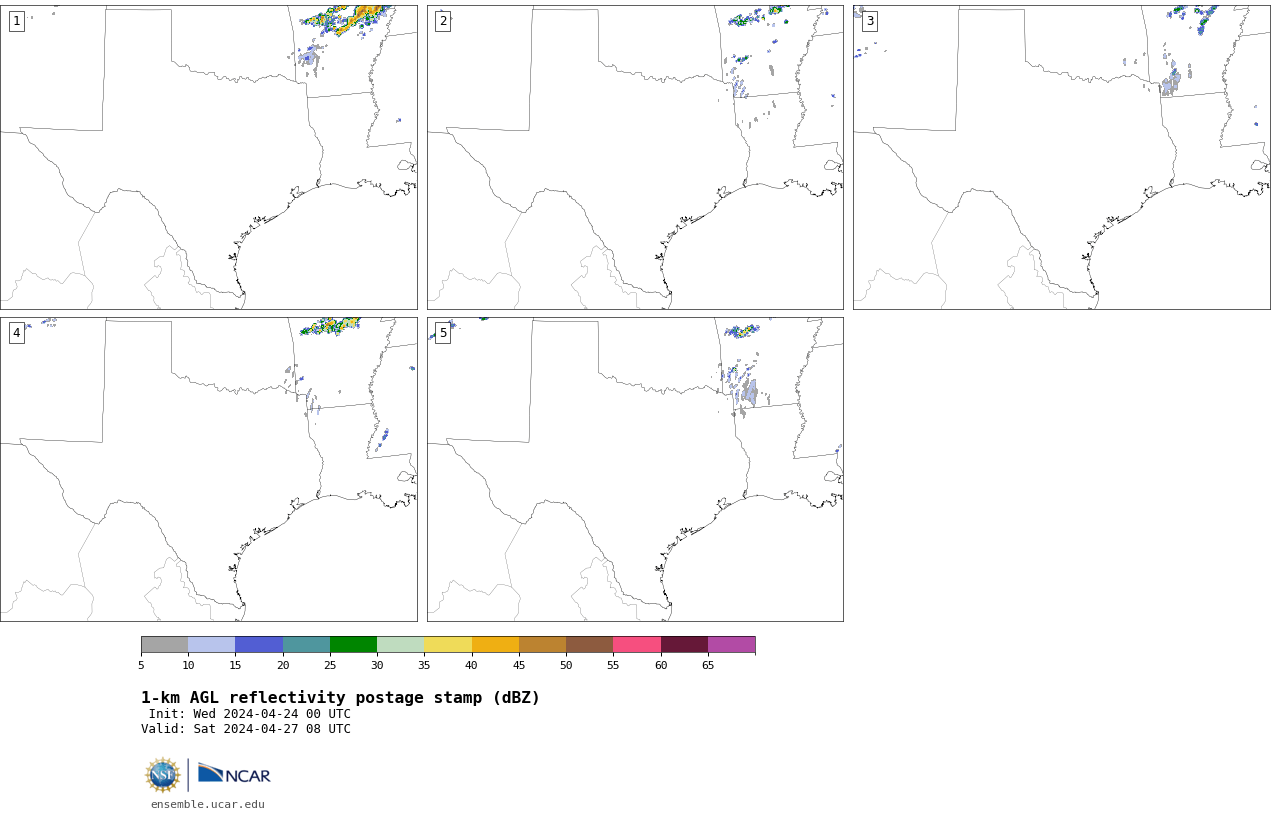This screenshot has height=815, width=1280.
Task: Click the pink 55-60 dBZ swatch
Action: (x=637, y=644)
